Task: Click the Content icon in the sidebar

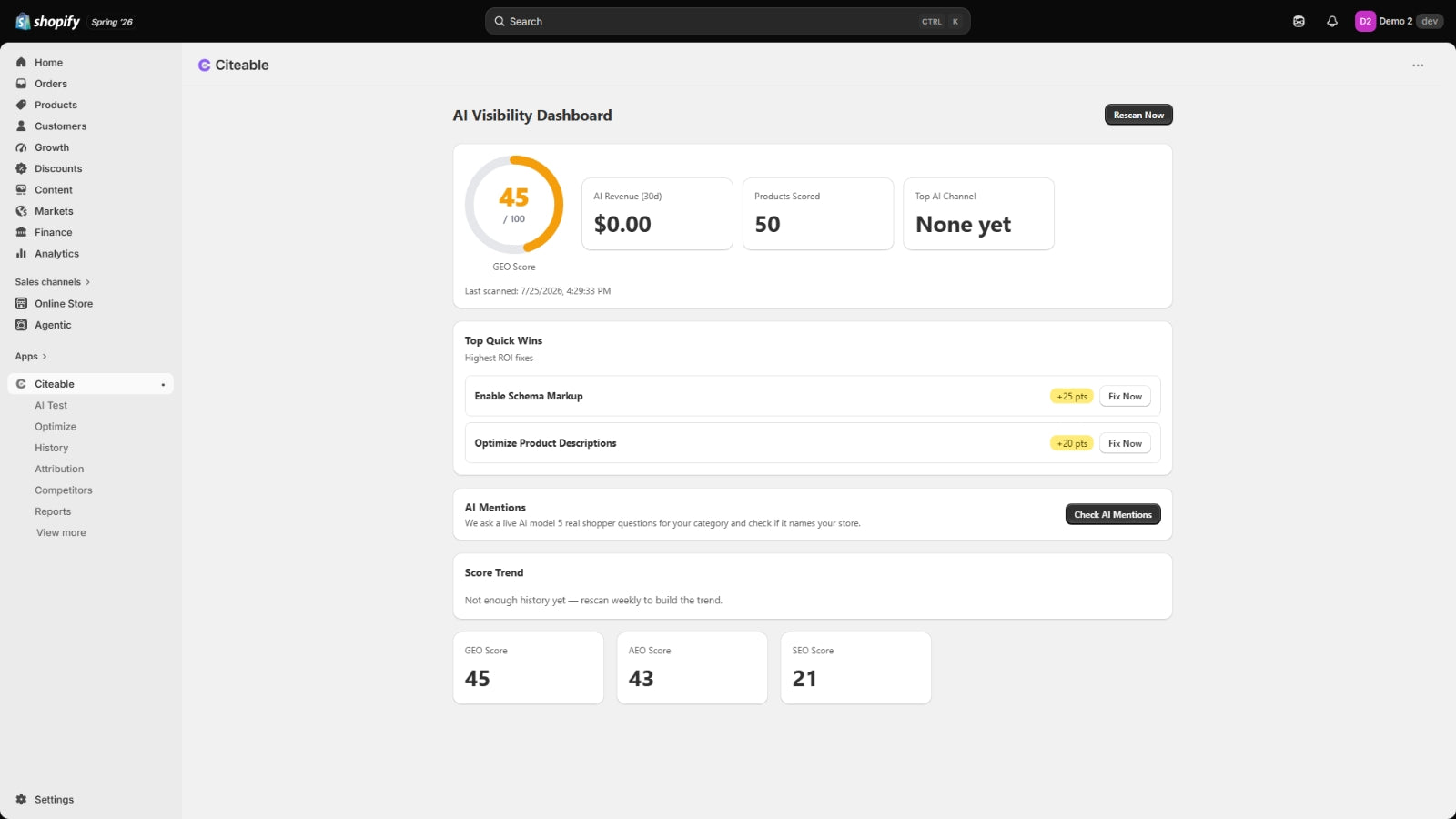Action: (x=21, y=190)
